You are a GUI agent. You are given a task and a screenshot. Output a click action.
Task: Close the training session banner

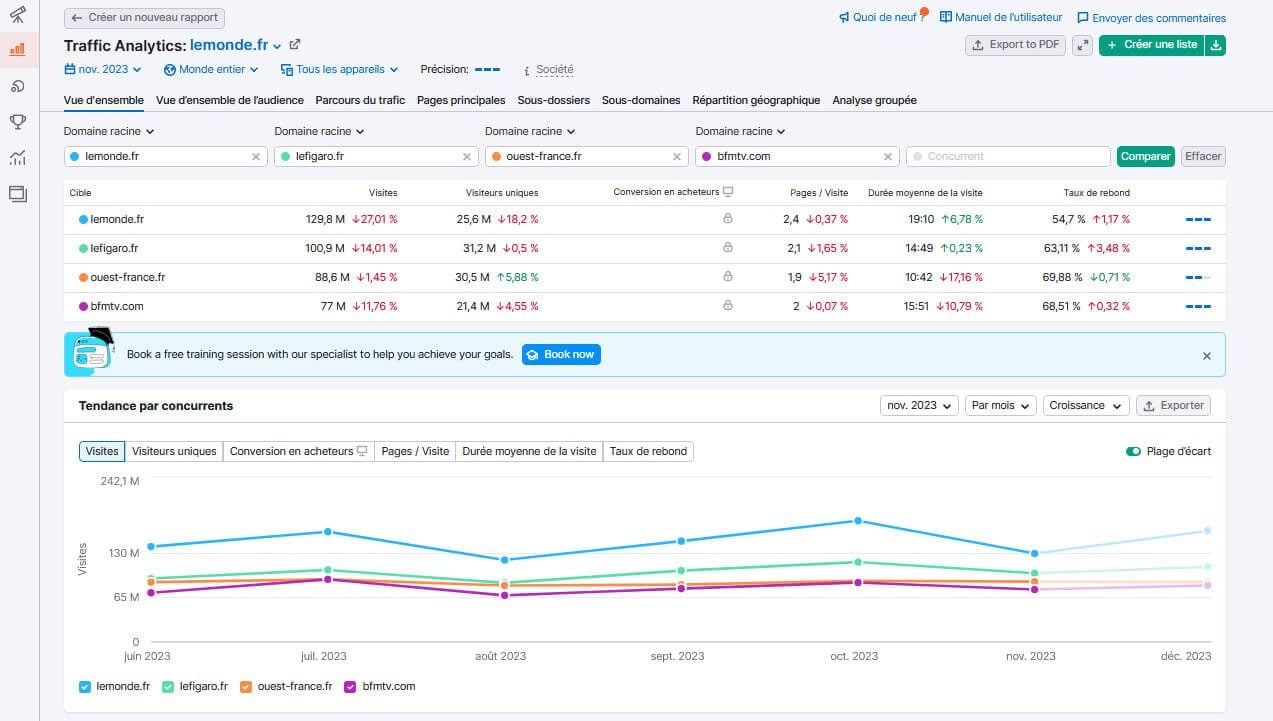click(1207, 356)
